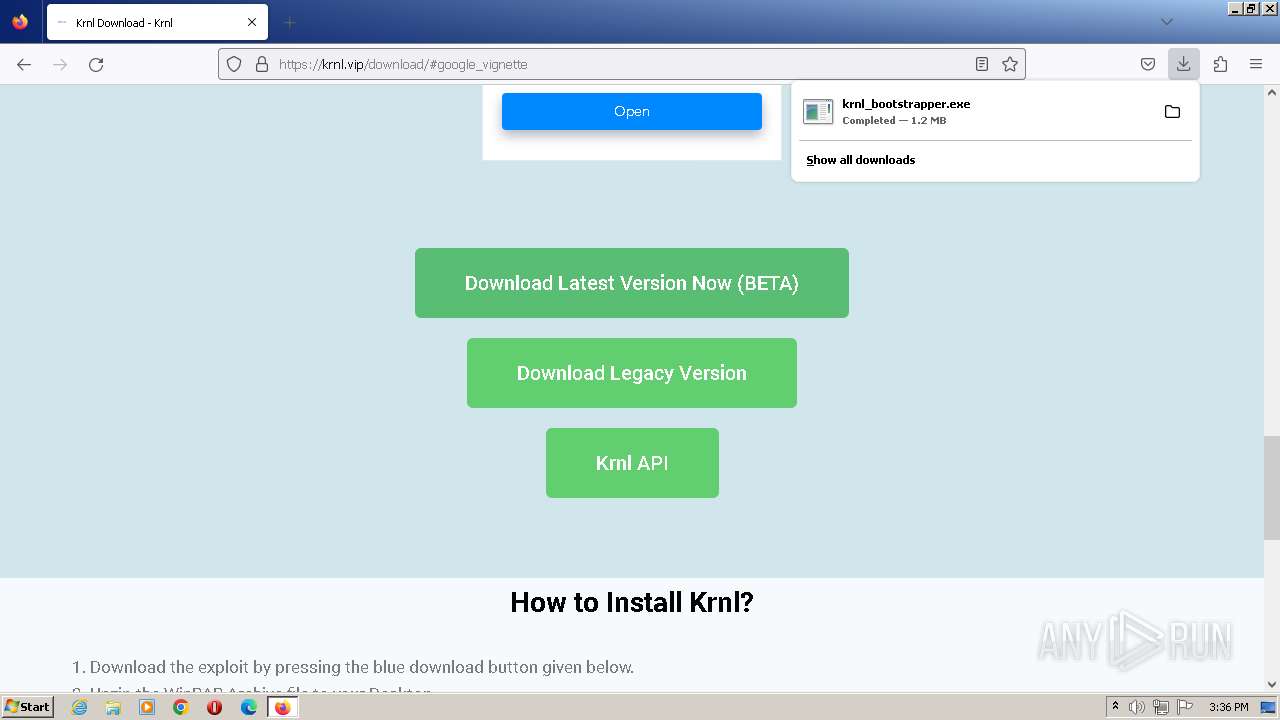Toggle reader view for this page
This screenshot has width=1280, height=720.
tap(982, 64)
